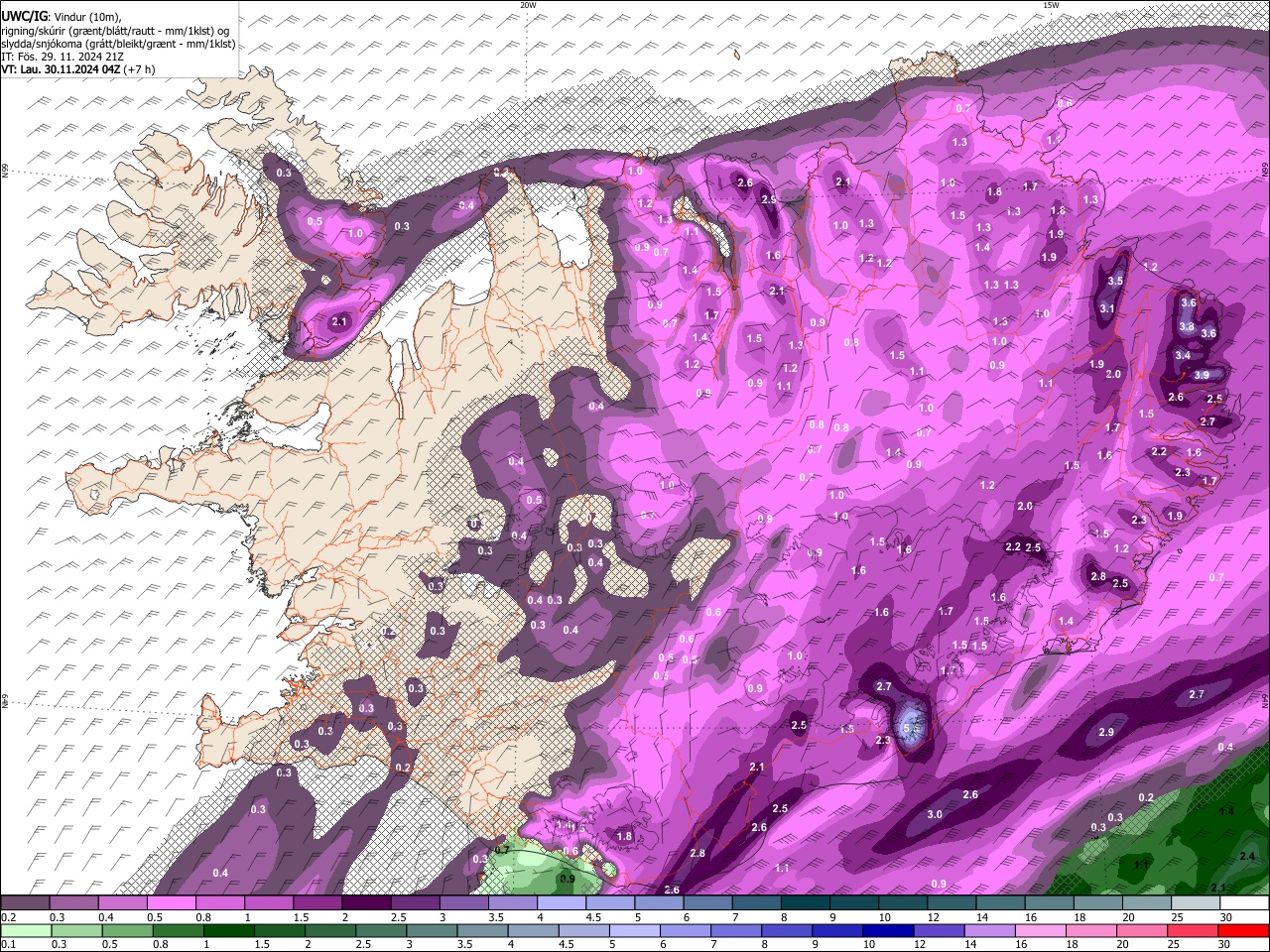Click the 15W longitude label at top

1051,5
